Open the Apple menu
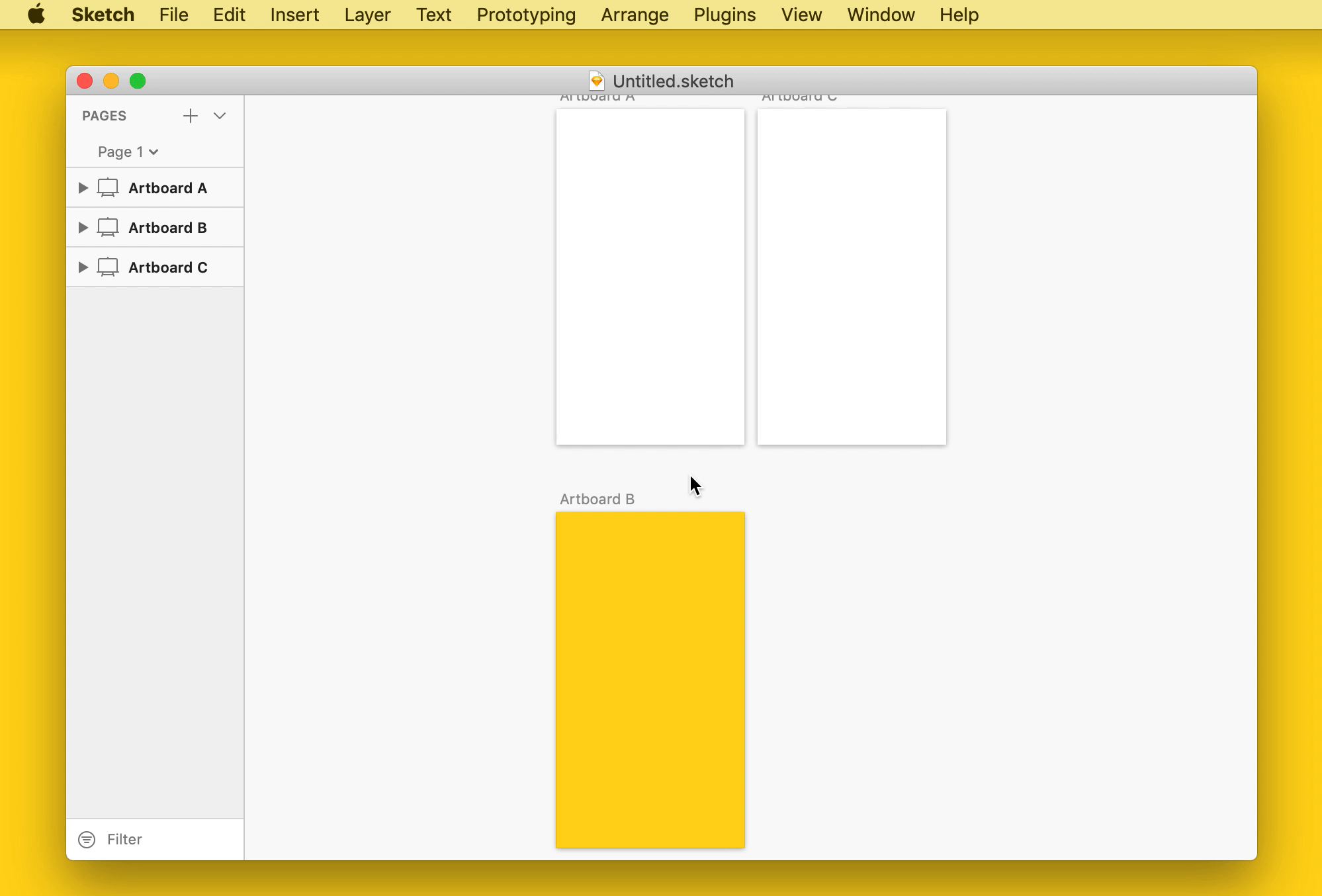This screenshot has width=1322, height=896. [36, 15]
